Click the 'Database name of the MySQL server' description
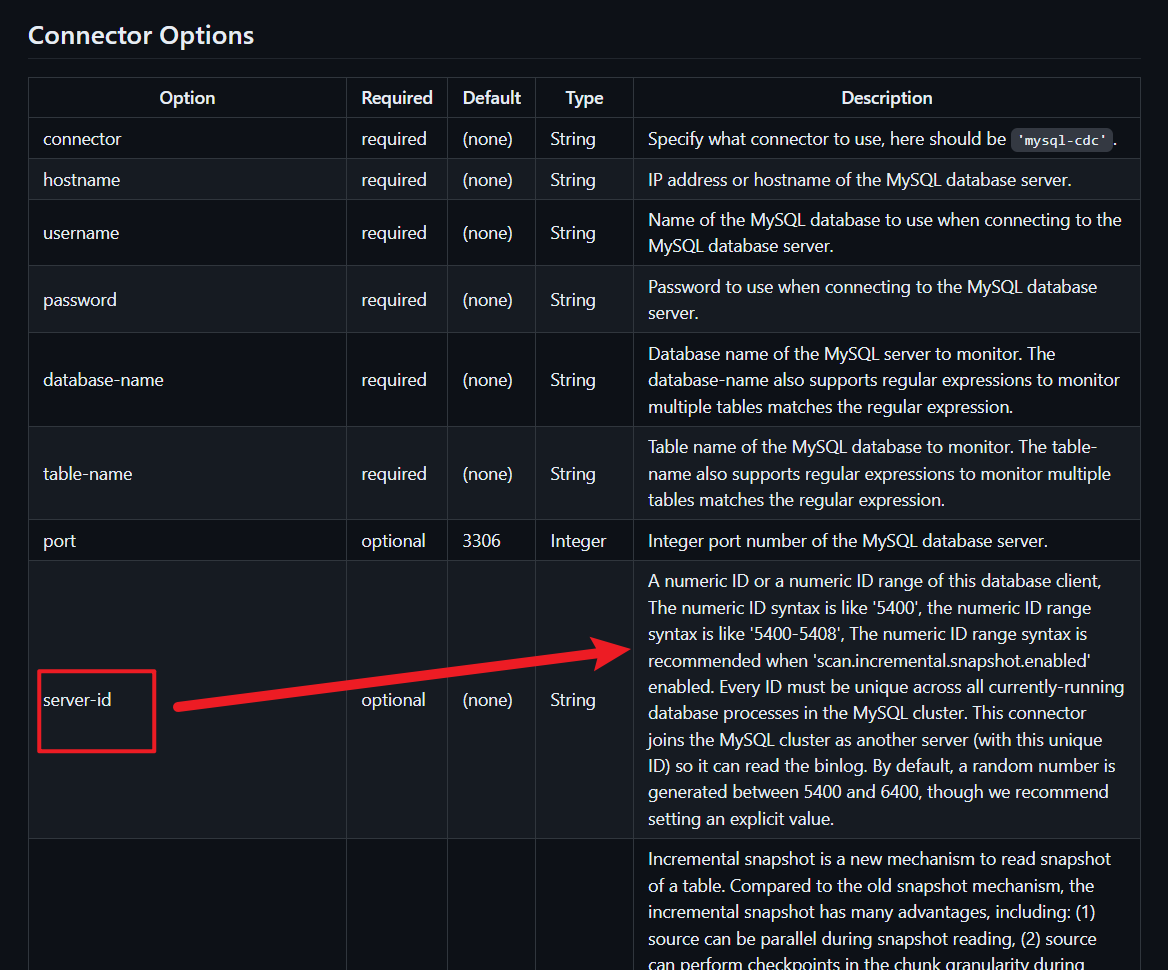 tap(883, 380)
